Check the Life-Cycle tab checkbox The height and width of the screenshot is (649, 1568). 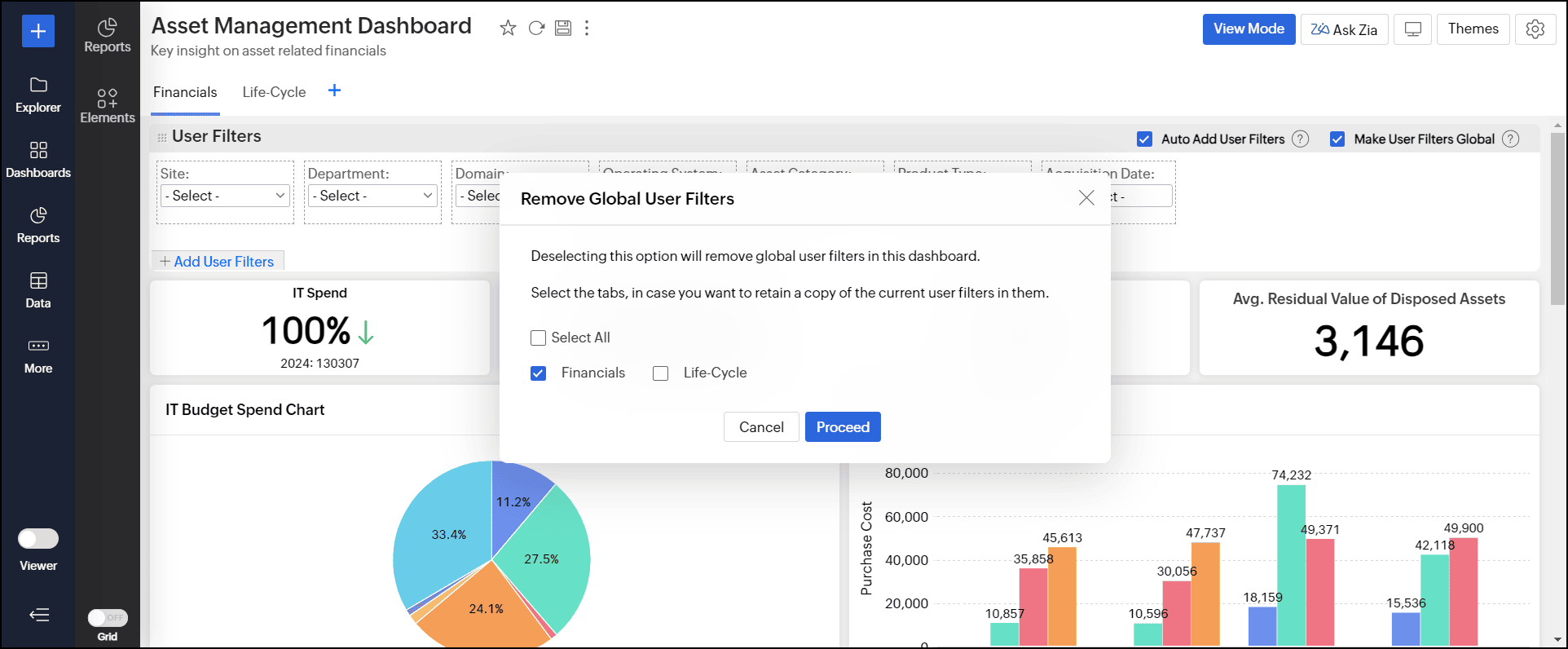[x=661, y=373]
